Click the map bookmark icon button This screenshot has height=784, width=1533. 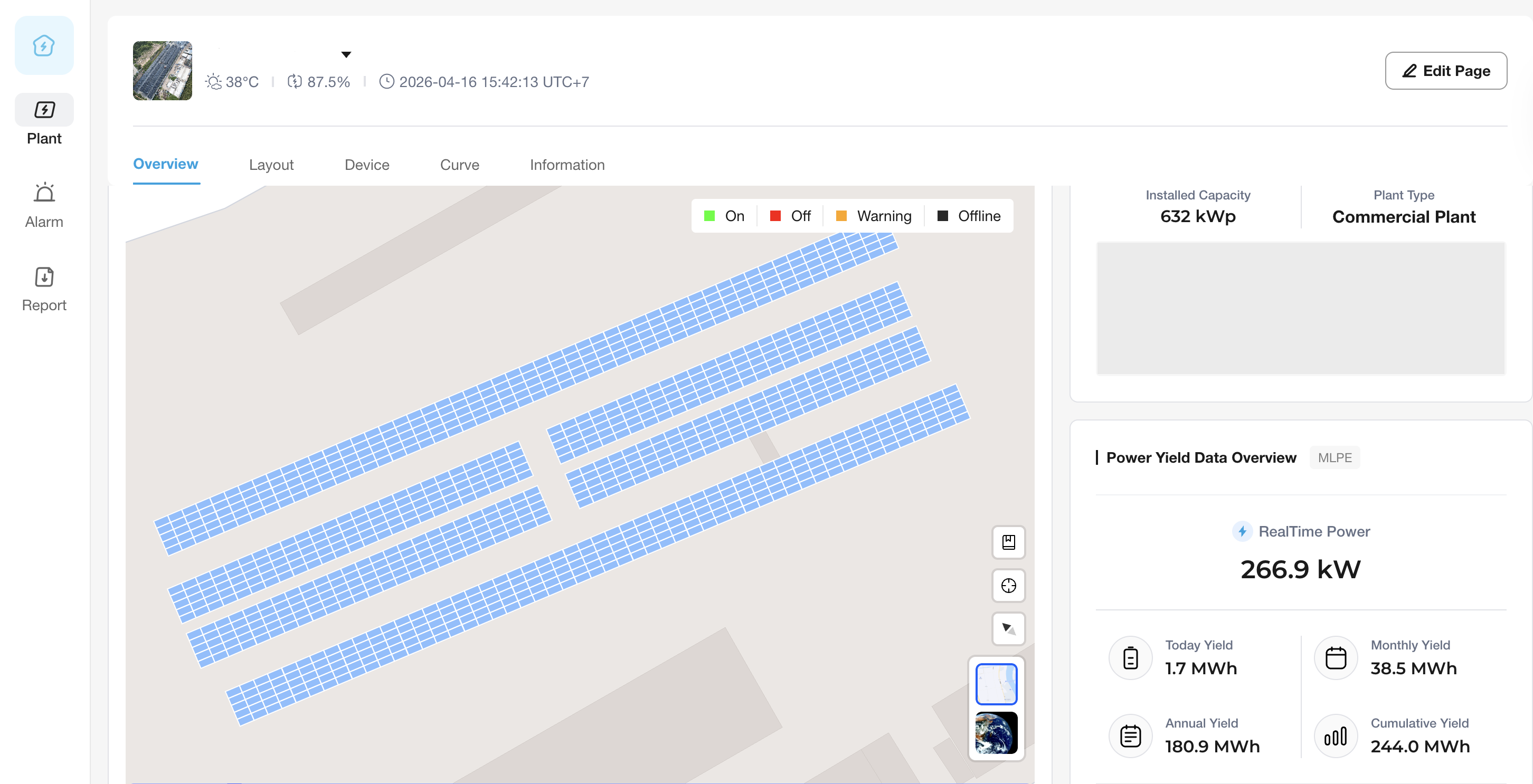coord(1008,542)
